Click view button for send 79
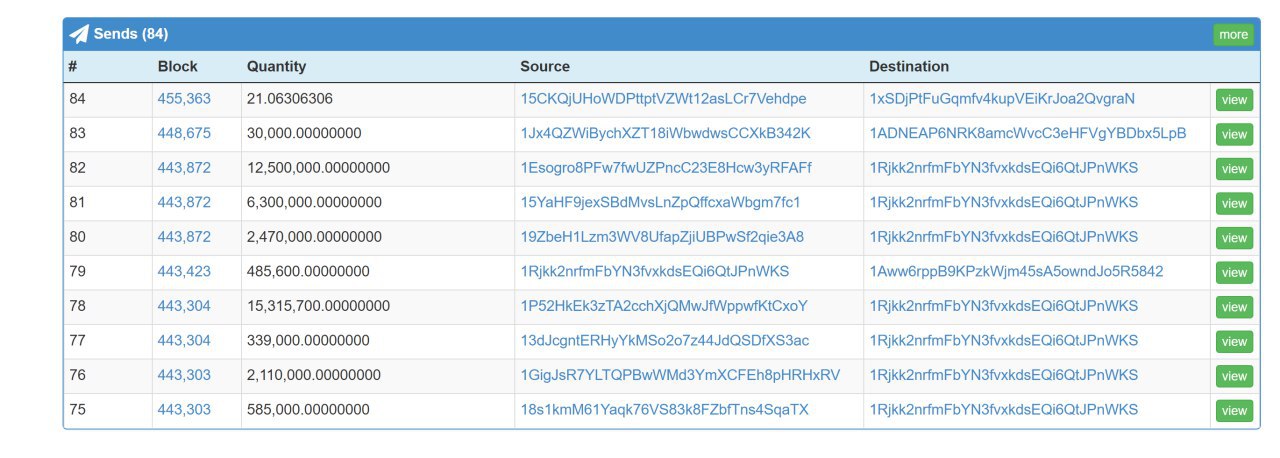The height and width of the screenshot is (458, 1280). pos(1234,273)
